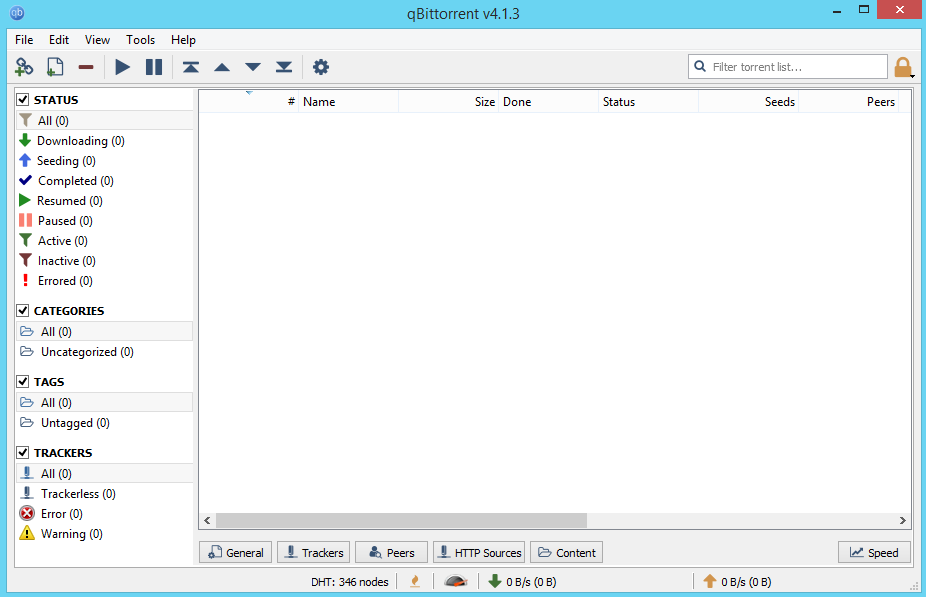Image resolution: width=926 pixels, height=597 pixels.
Task: Switch to the HTTP Sources tab
Action: pos(479,553)
